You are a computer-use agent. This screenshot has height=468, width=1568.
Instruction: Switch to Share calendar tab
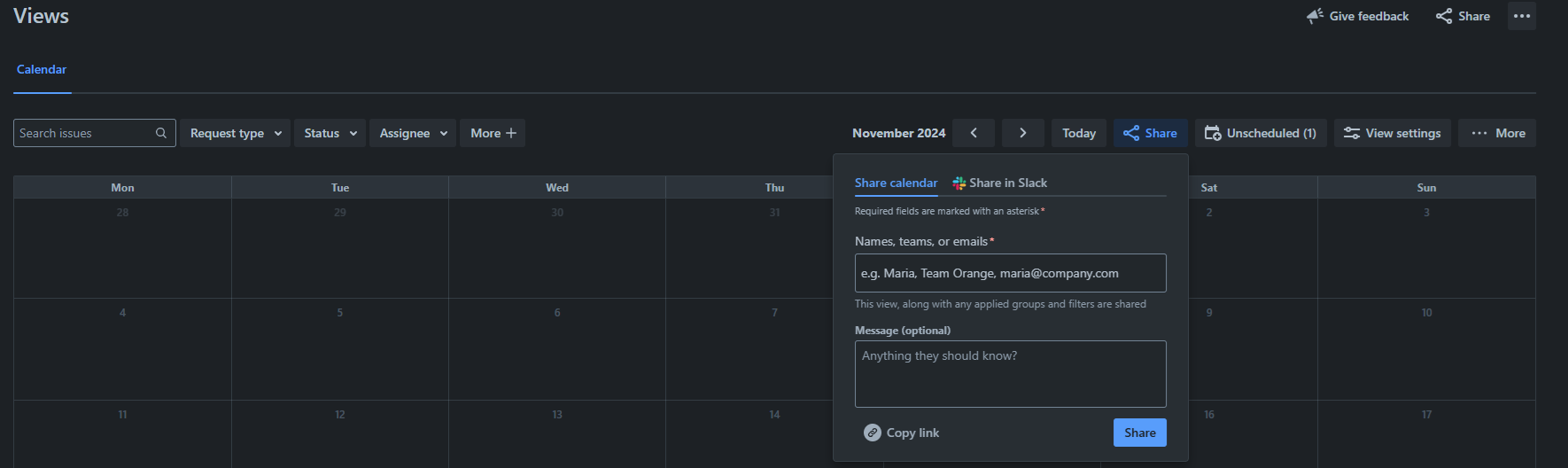[896, 183]
